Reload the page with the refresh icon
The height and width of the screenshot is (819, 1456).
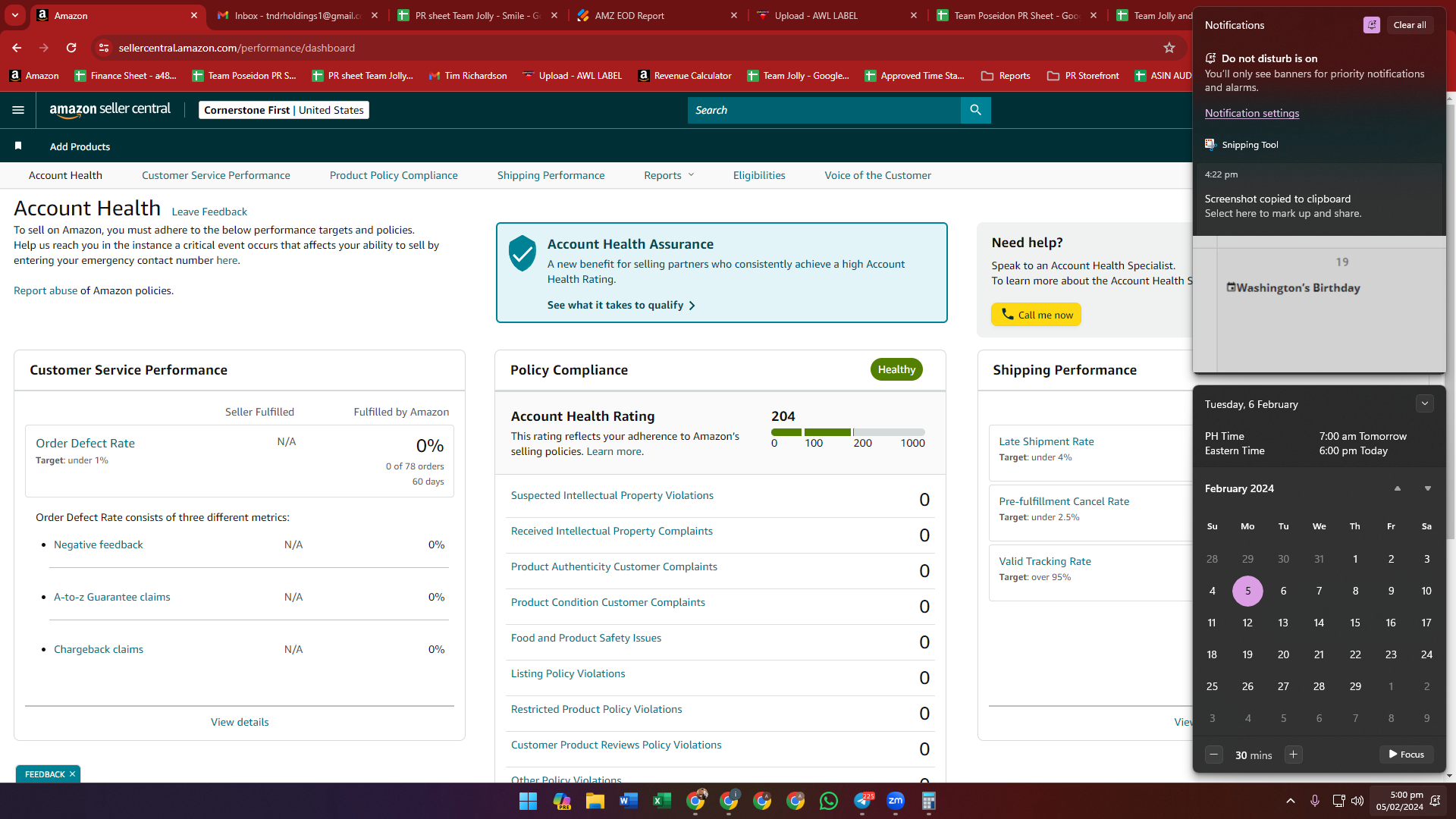pos(71,48)
